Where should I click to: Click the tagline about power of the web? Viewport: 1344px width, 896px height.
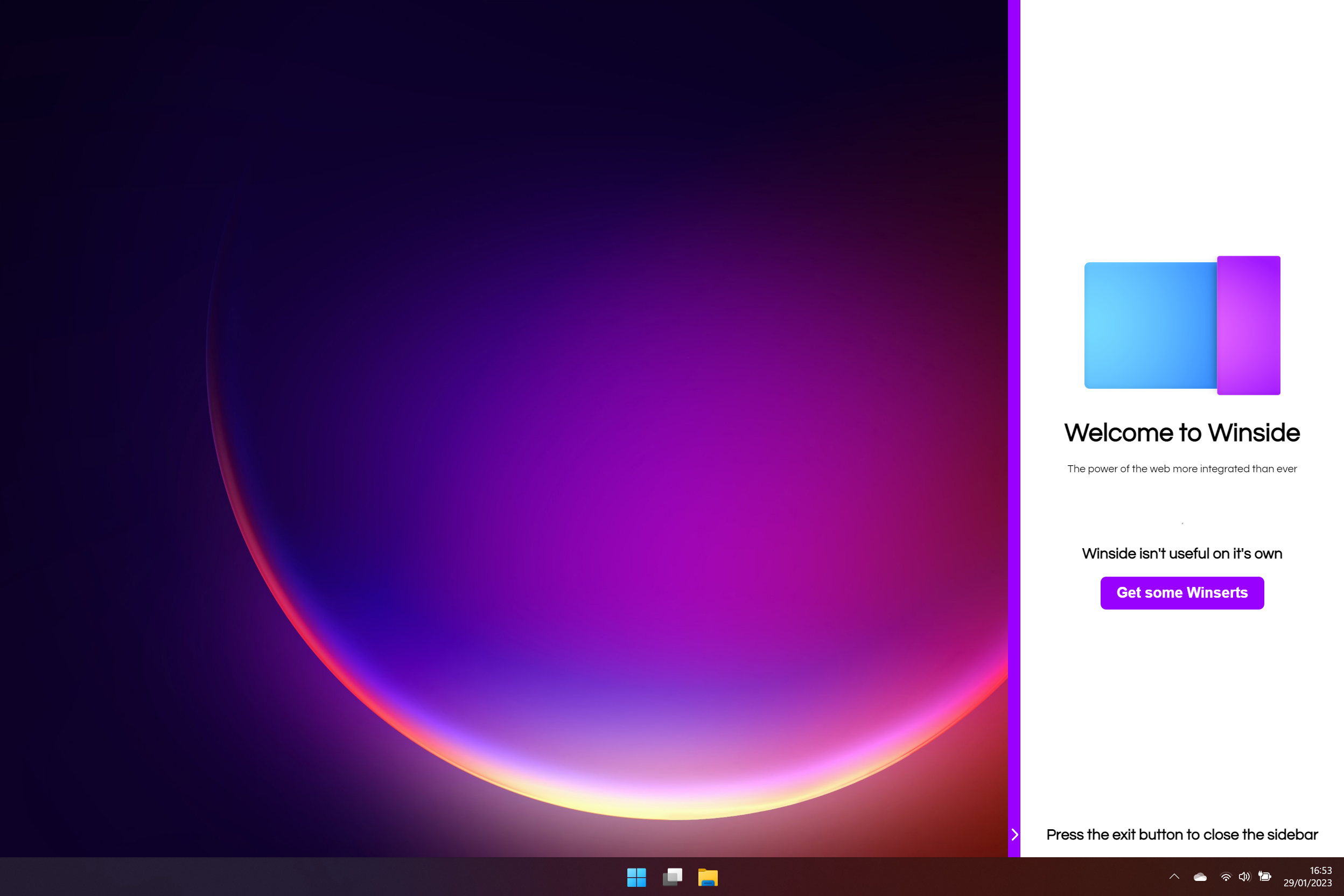click(x=1182, y=469)
